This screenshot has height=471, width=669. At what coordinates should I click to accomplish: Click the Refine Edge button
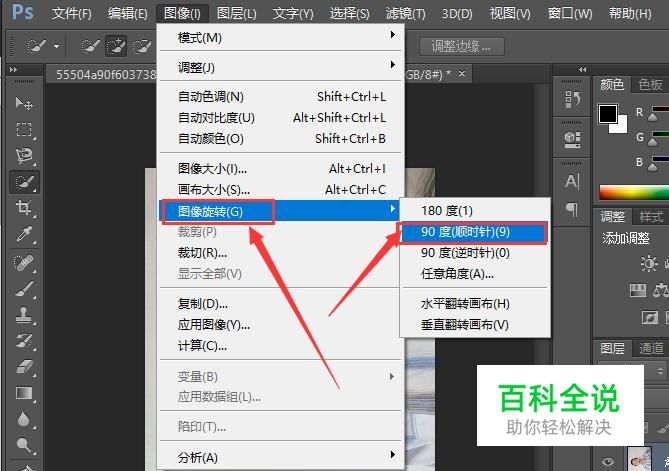[x=462, y=46]
